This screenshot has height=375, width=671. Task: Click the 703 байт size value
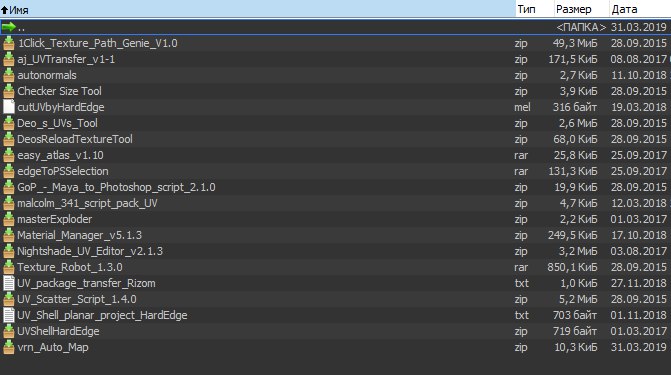click(x=575, y=315)
